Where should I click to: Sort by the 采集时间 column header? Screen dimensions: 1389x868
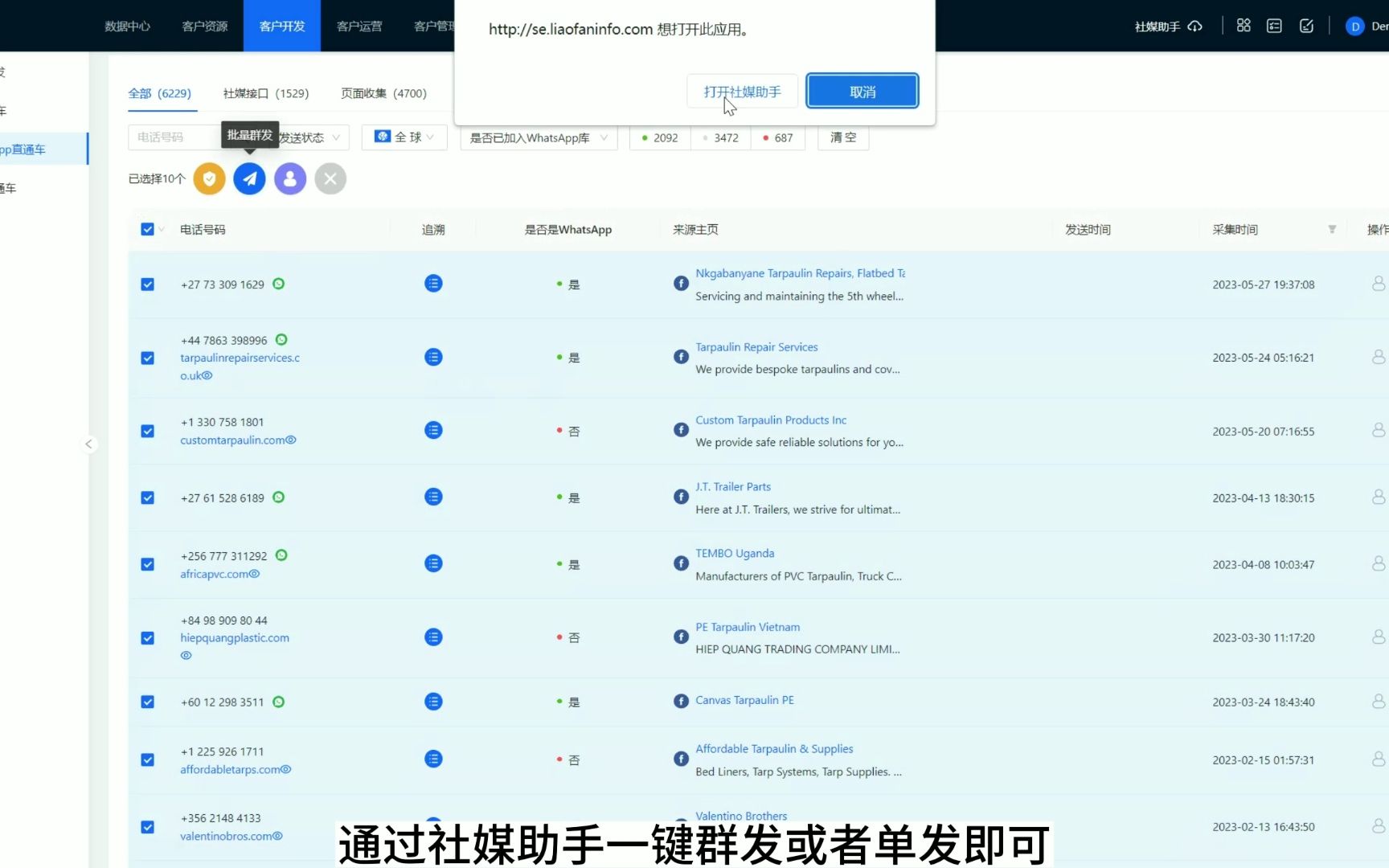coord(1235,229)
